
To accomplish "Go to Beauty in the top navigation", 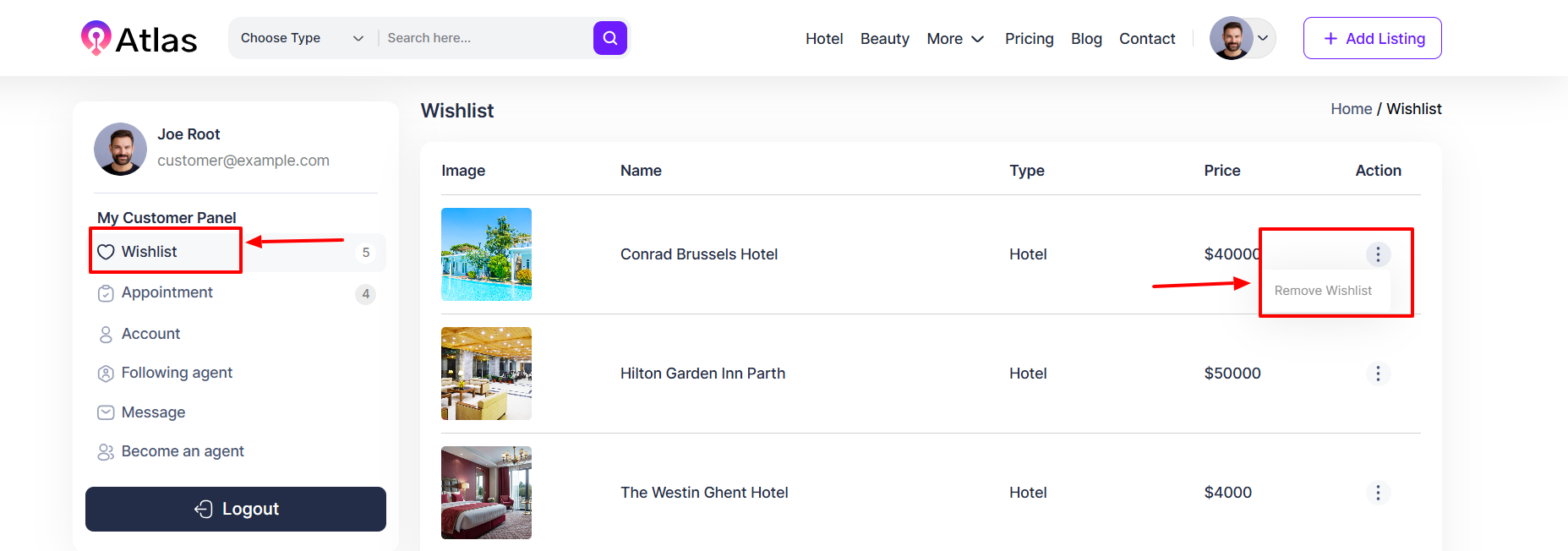I will 884,39.
